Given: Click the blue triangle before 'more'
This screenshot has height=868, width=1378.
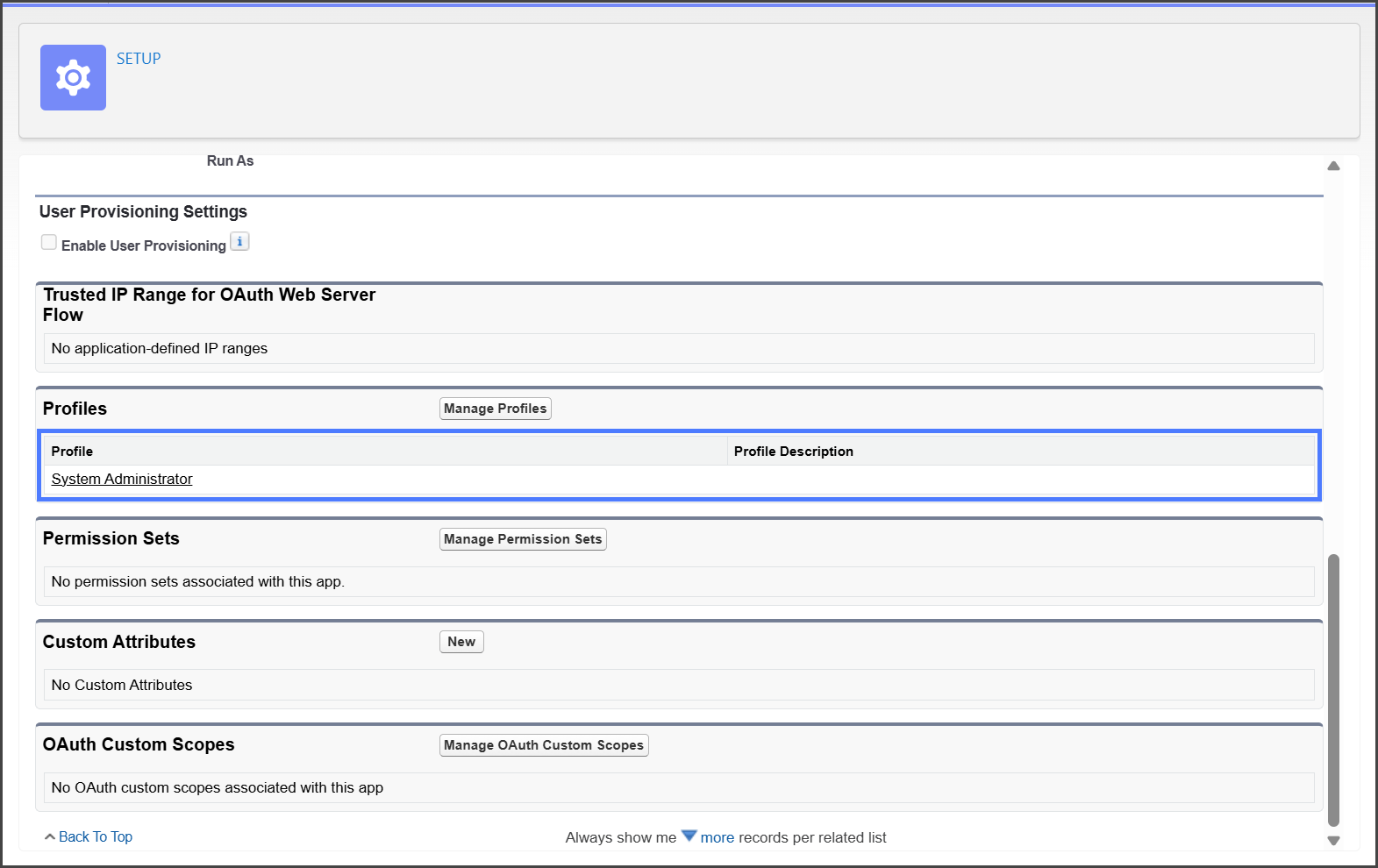Looking at the screenshot, I should [x=689, y=836].
